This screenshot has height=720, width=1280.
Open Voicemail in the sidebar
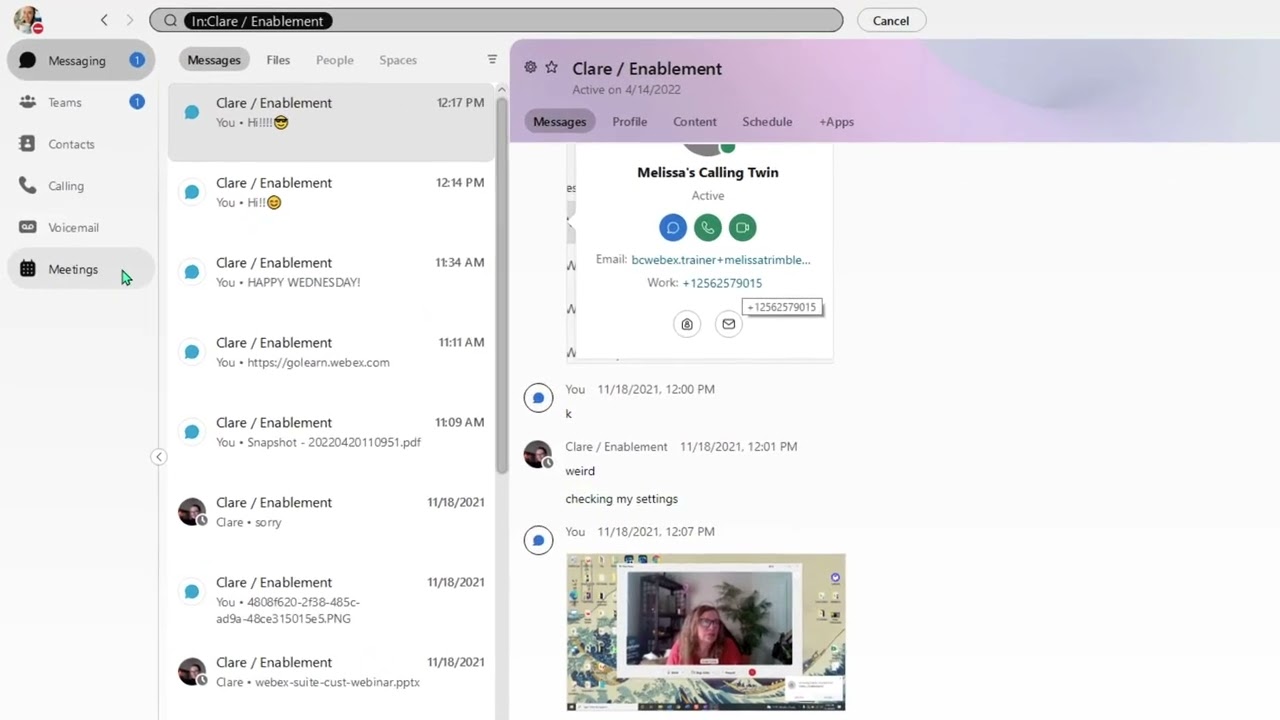point(80,227)
